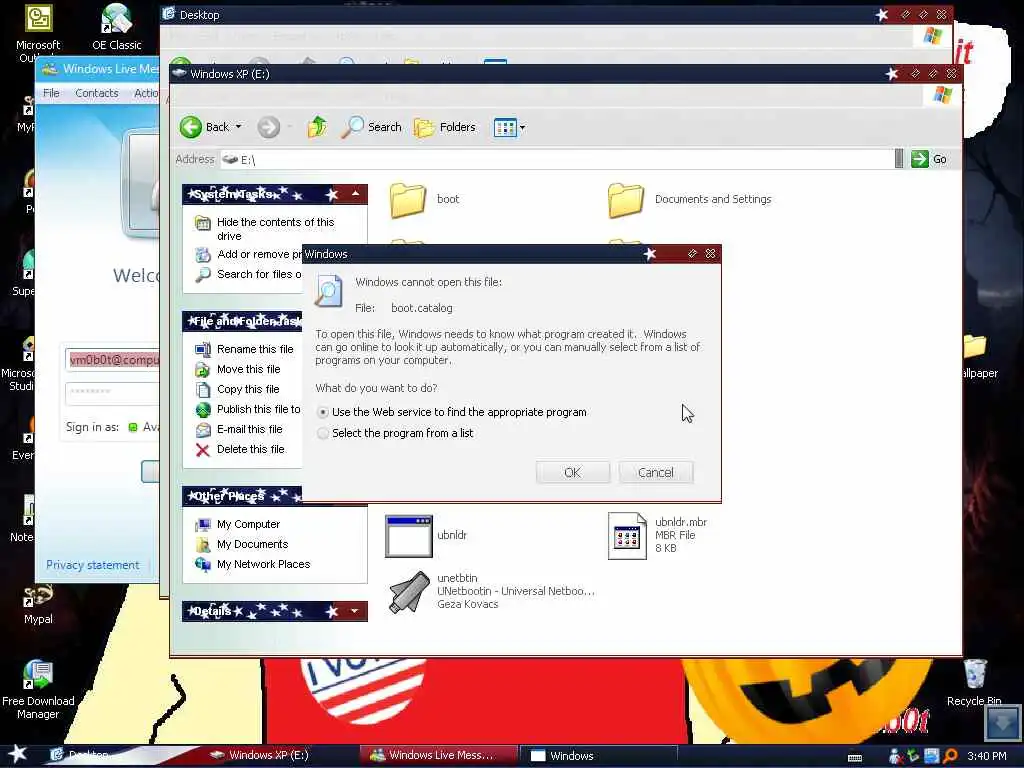Click OK in the Windows dialog
Viewport: 1024px width, 768px height.
[x=573, y=473]
